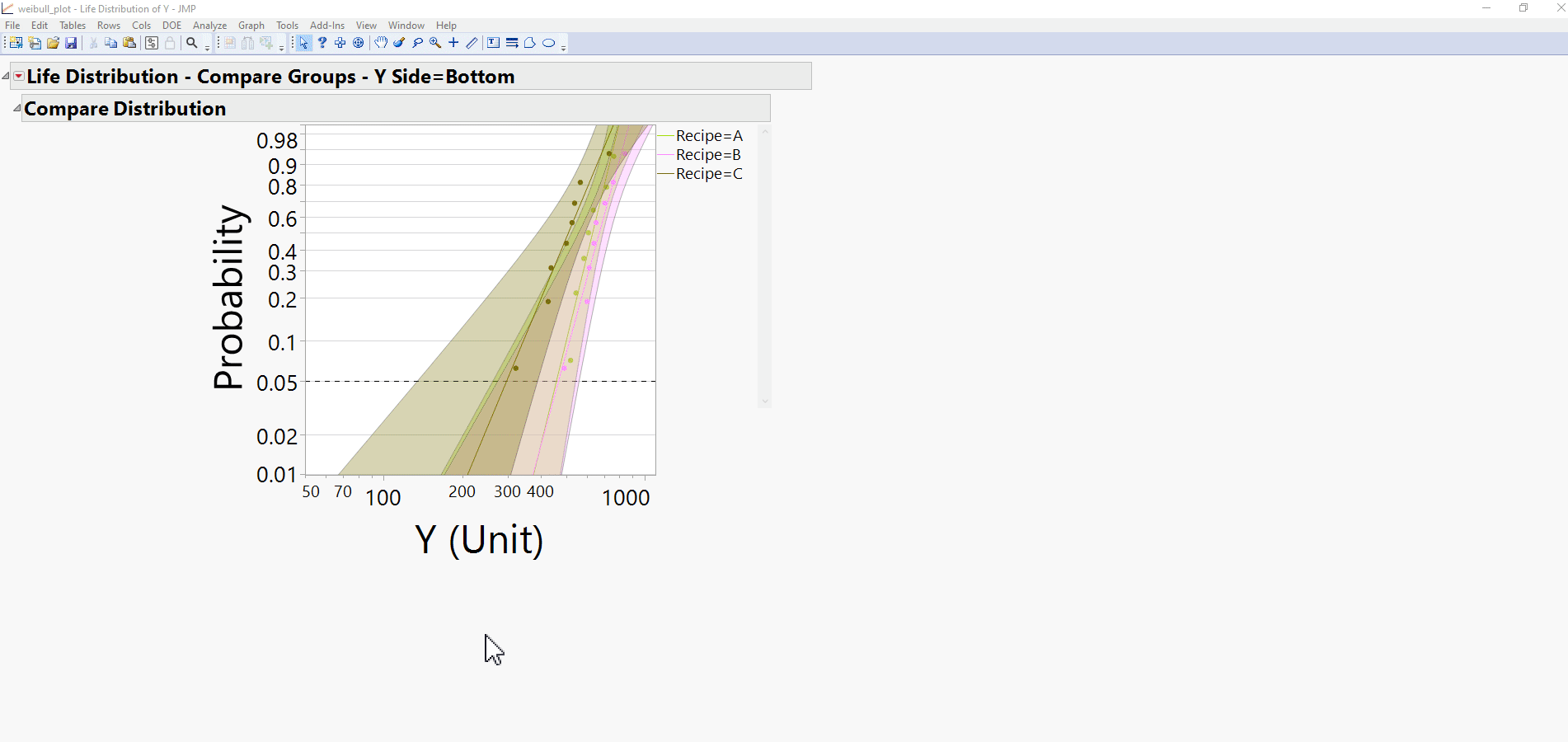
Task: Select the Brush tool
Action: coord(398,43)
